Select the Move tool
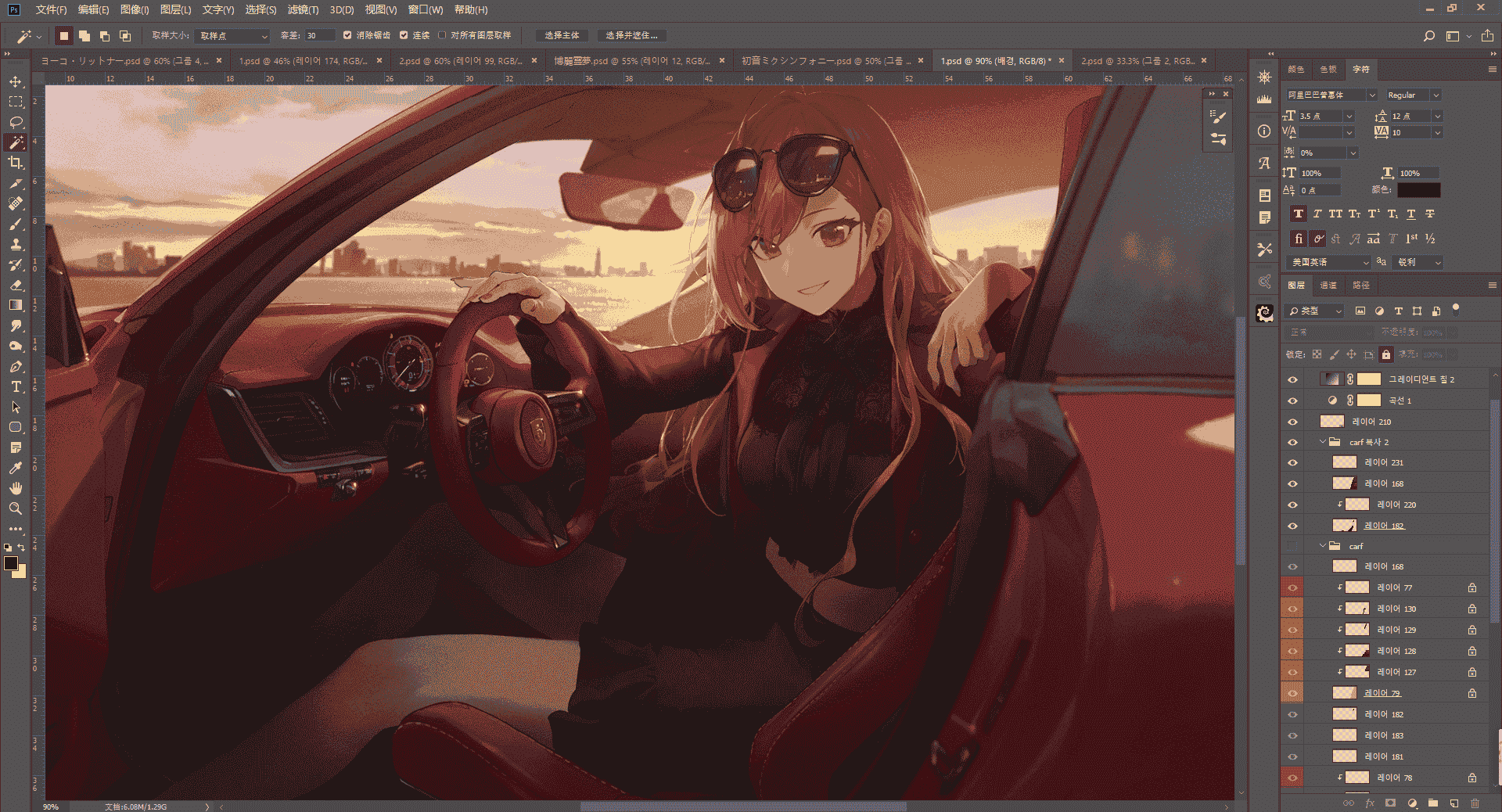The width and height of the screenshot is (1502, 812). [x=16, y=81]
